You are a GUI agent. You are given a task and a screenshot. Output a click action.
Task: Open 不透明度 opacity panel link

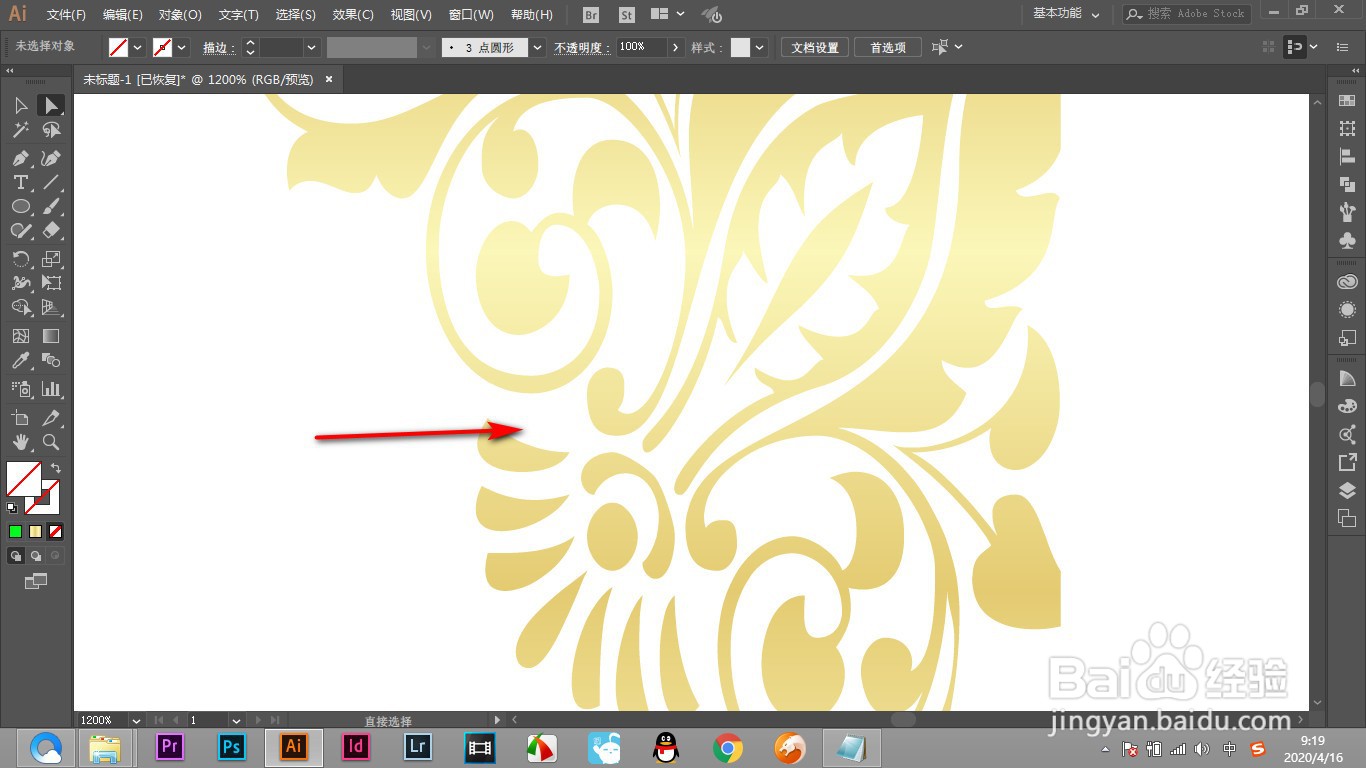click(x=582, y=47)
